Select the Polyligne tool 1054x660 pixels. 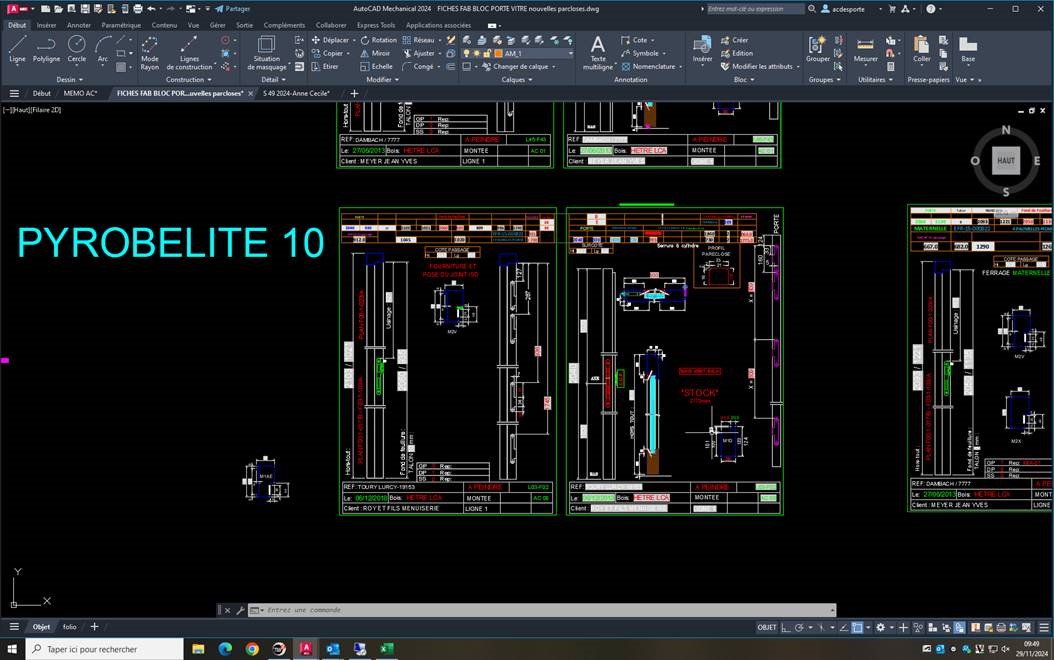(x=46, y=49)
